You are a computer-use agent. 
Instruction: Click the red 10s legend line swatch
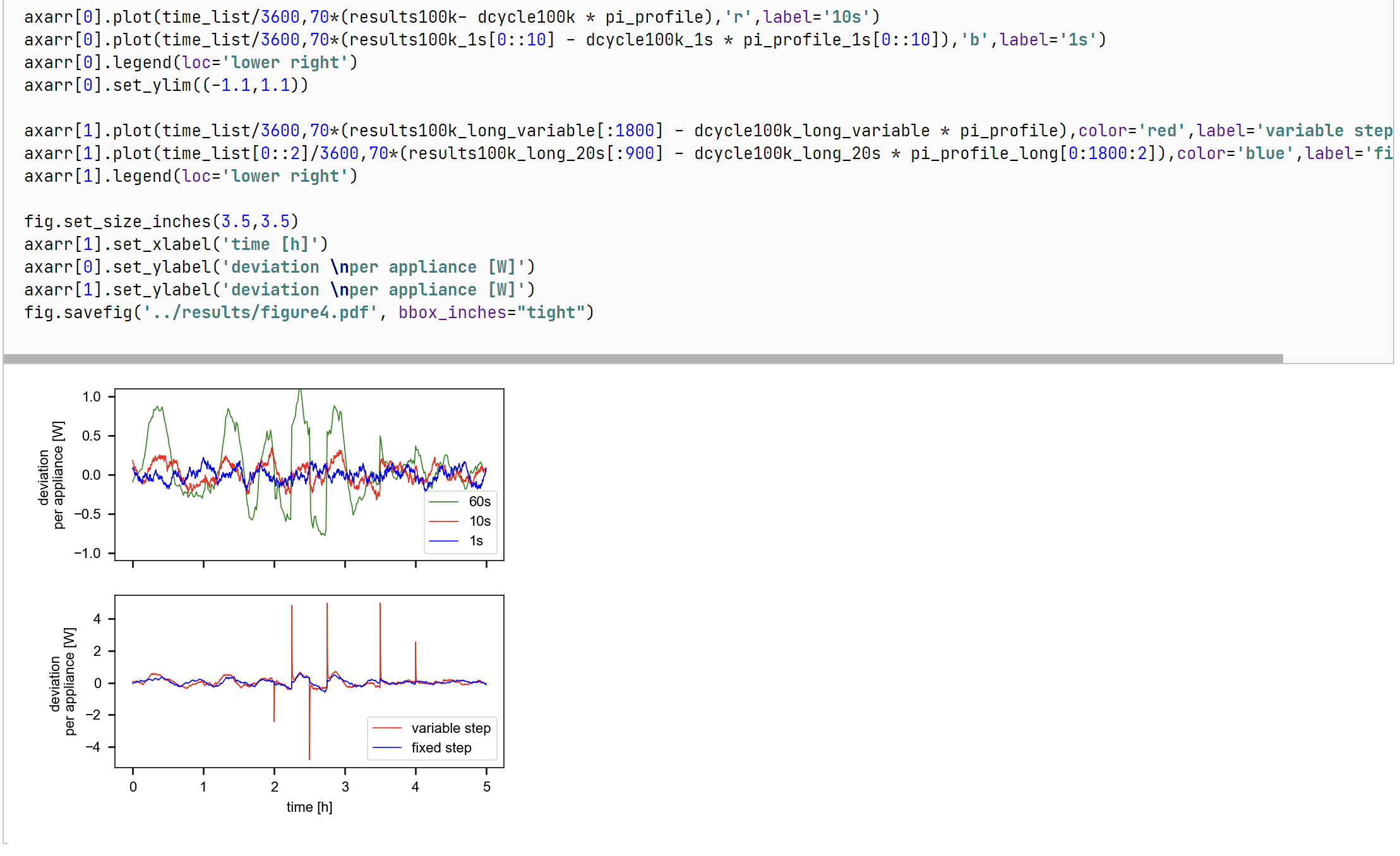coord(443,521)
